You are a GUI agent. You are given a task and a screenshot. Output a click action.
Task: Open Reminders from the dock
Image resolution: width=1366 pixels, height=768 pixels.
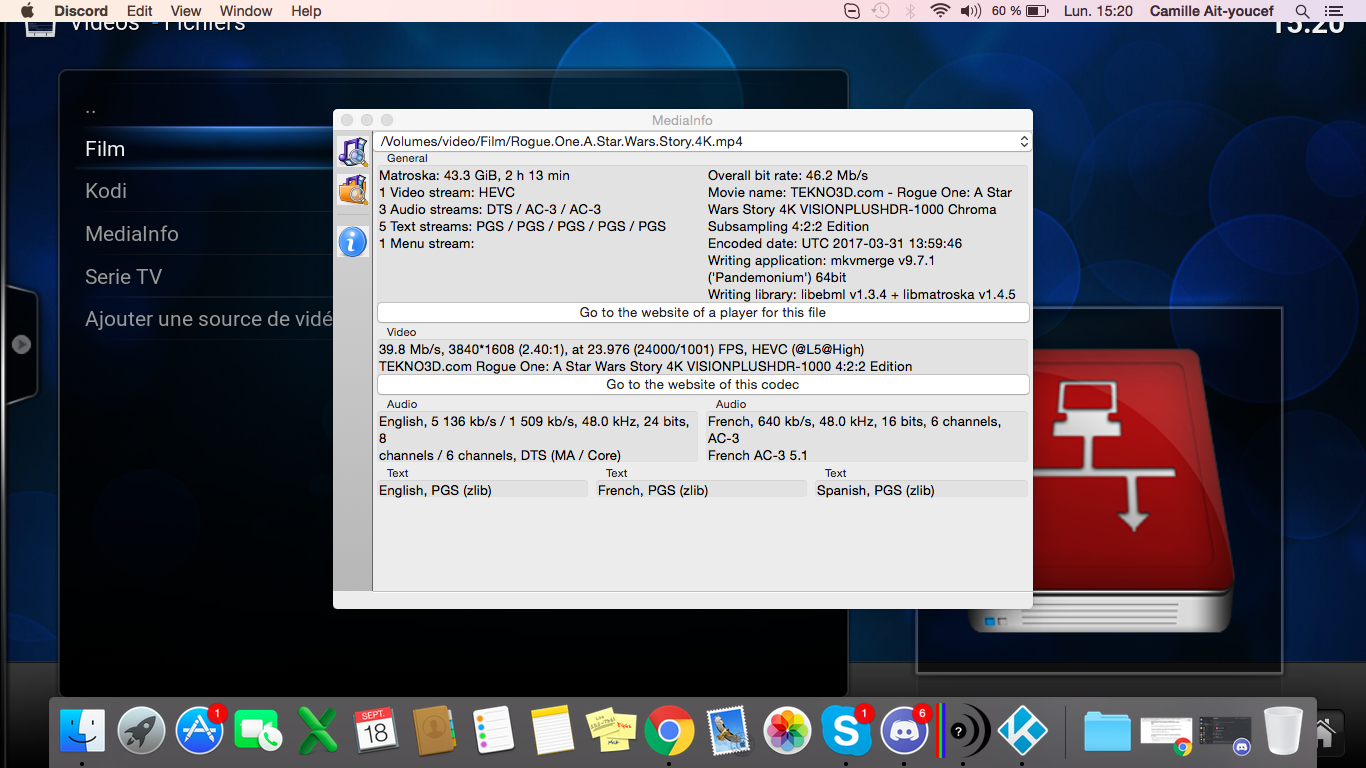[493, 731]
